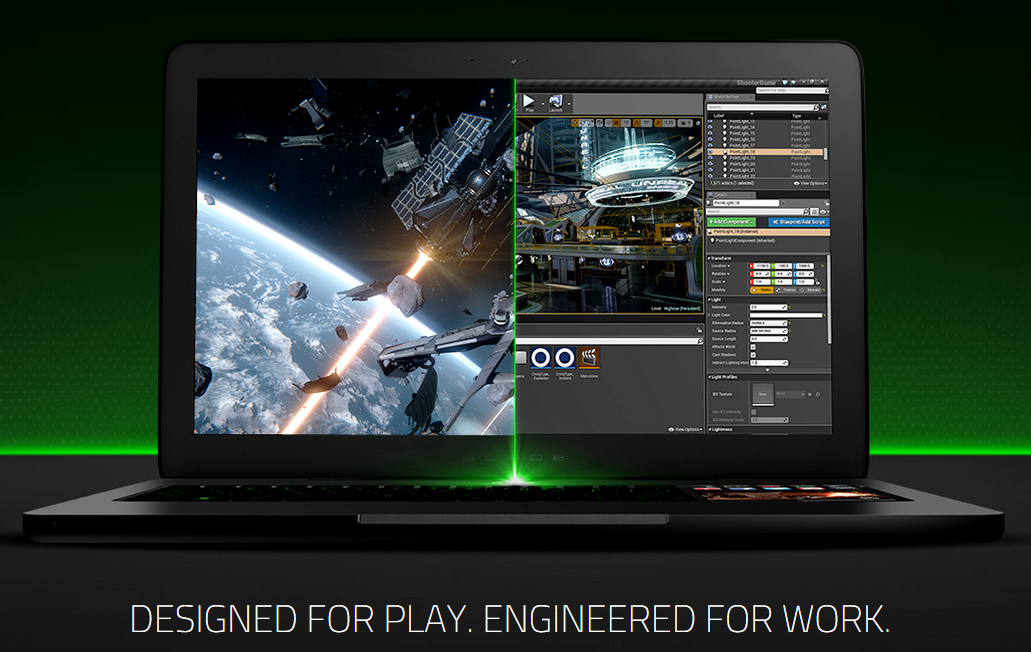Open the property matrix grid icon in Details
The width and height of the screenshot is (1031, 652).
coord(815,212)
